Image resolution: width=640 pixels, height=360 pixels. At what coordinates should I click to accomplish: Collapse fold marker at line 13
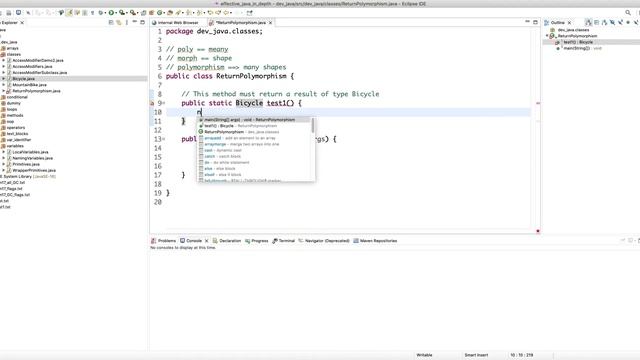164,139
